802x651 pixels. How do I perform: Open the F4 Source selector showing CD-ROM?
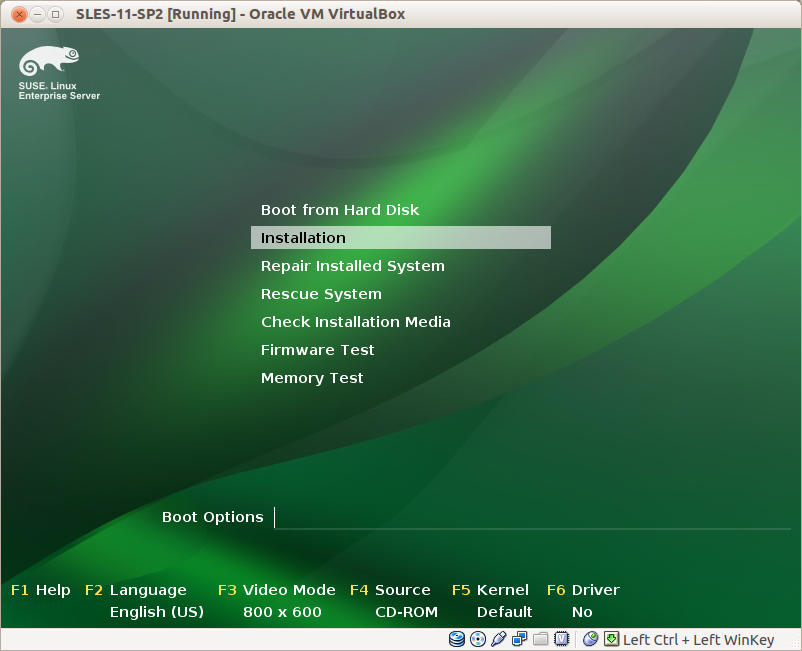coord(391,590)
